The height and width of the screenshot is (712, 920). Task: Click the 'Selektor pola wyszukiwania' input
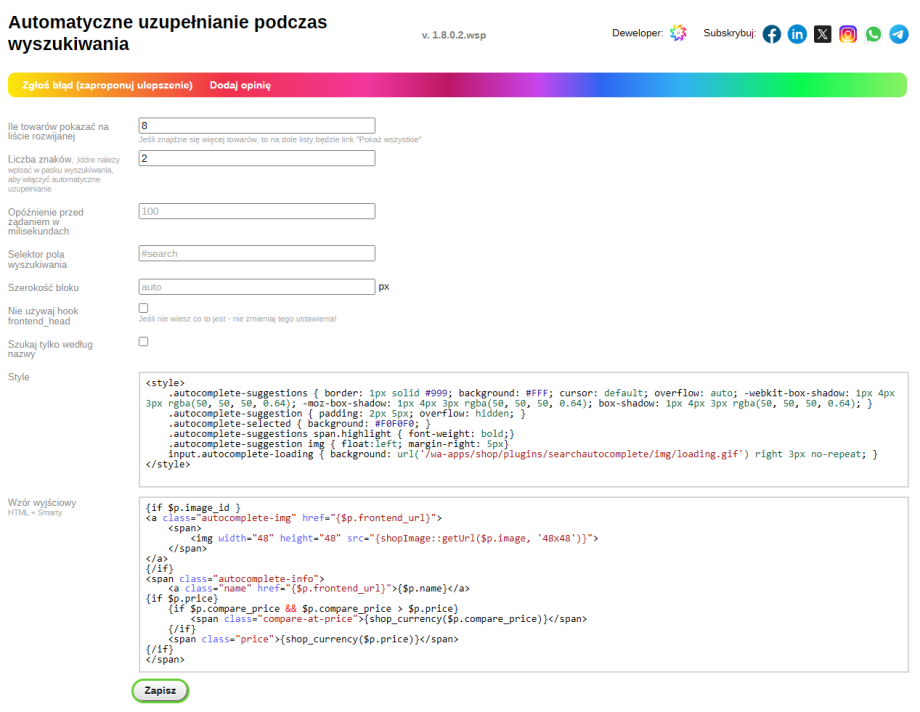pos(256,253)
